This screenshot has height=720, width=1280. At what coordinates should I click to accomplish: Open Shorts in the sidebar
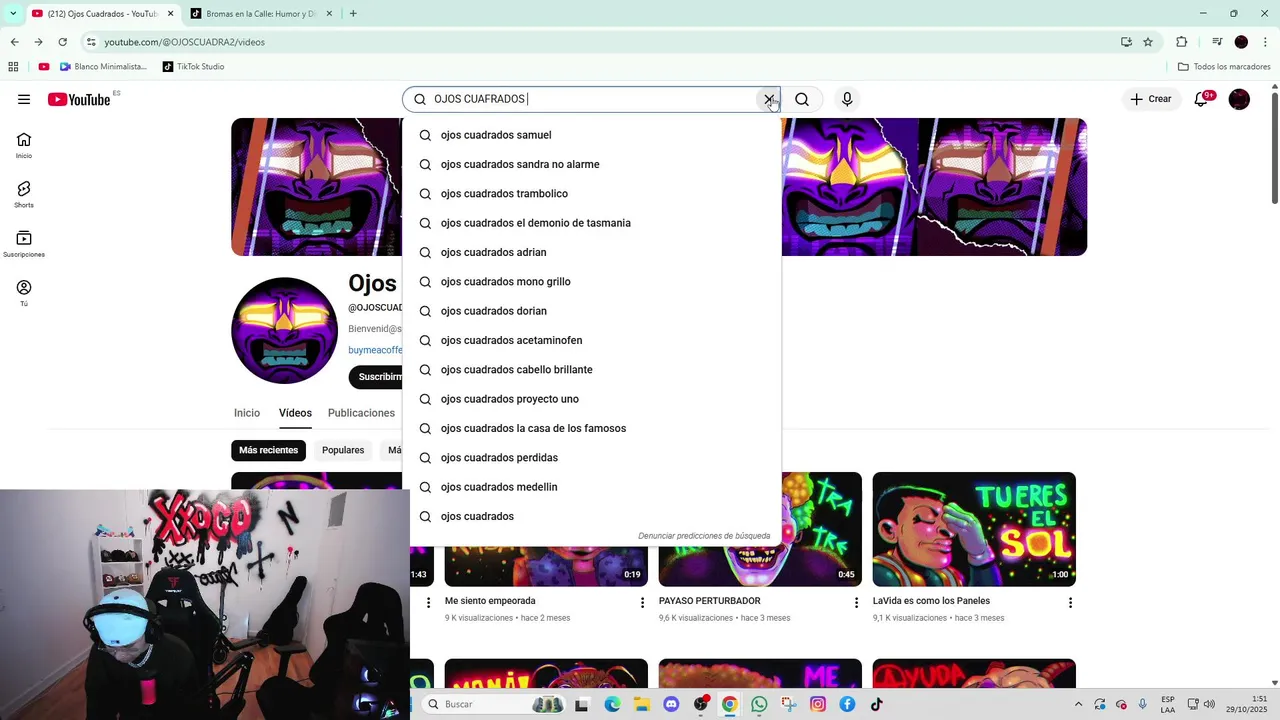click(24, 194)
